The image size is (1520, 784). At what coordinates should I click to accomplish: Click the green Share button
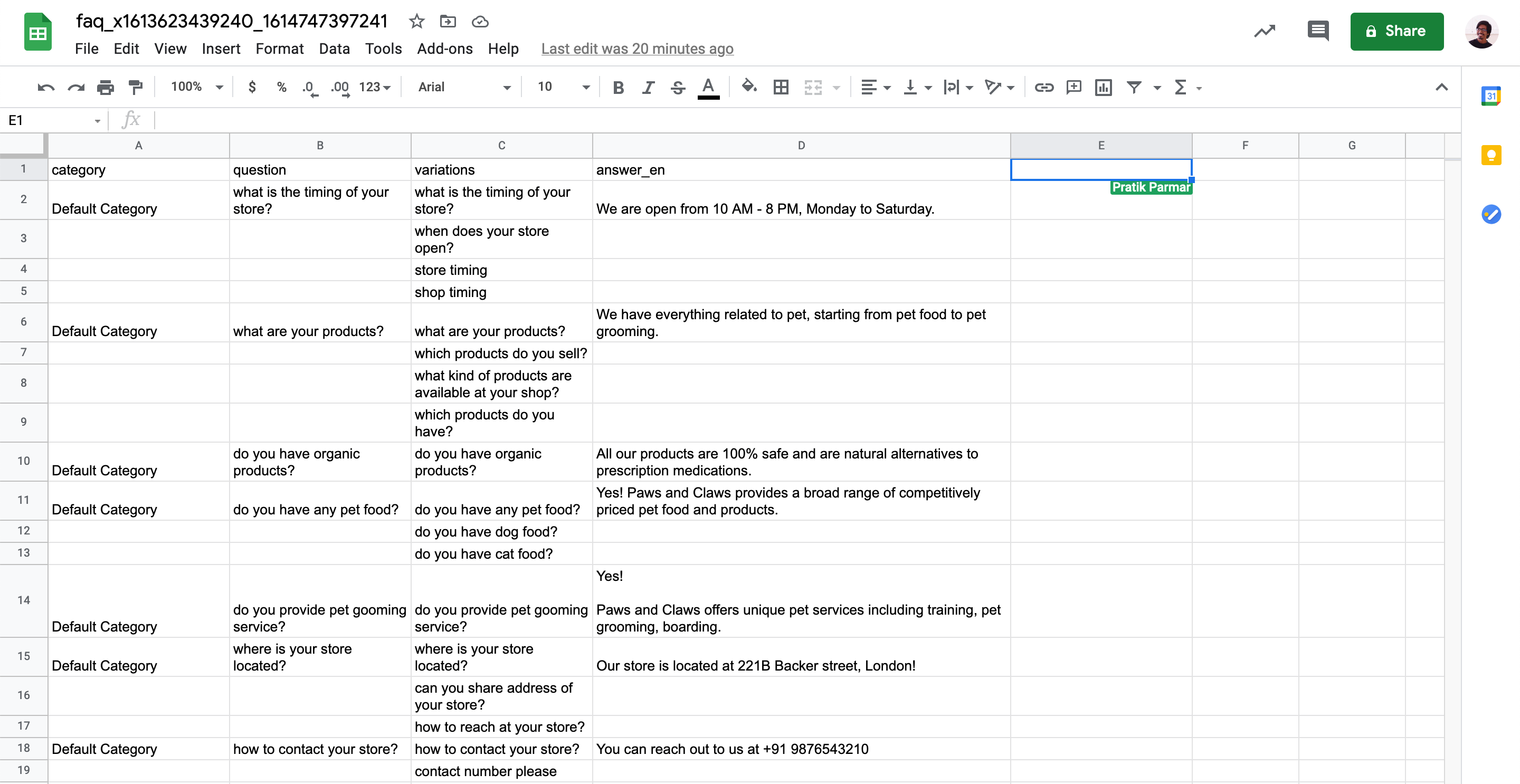(1396, 31)
